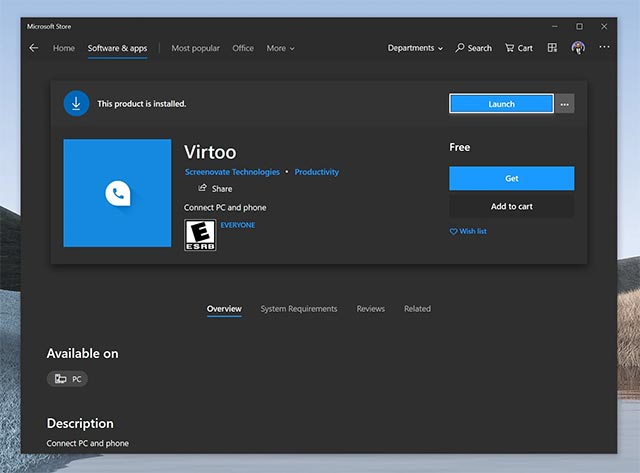640x473 pixels.
Task: Go back with the back arrow
Action: (x=34, y=48)
